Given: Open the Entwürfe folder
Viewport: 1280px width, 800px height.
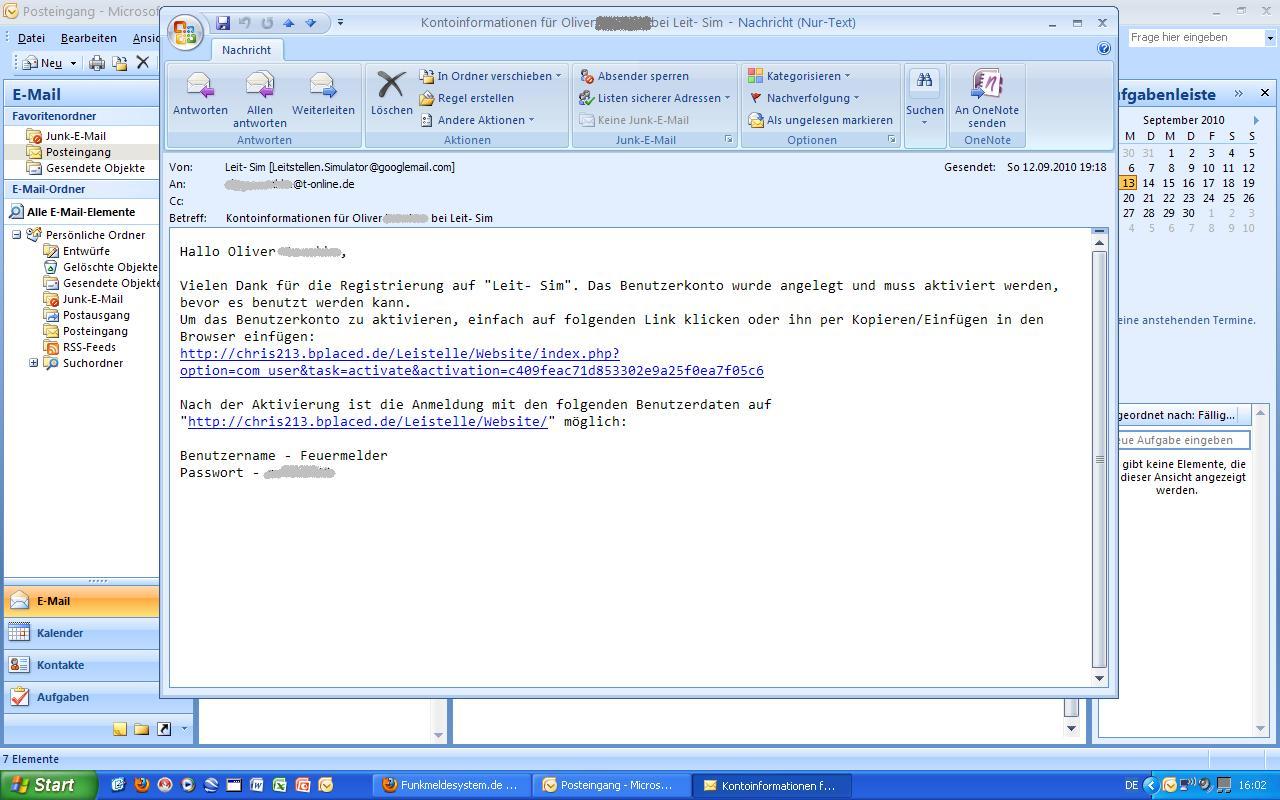Looking at the screenshot, I should [86, 251].
